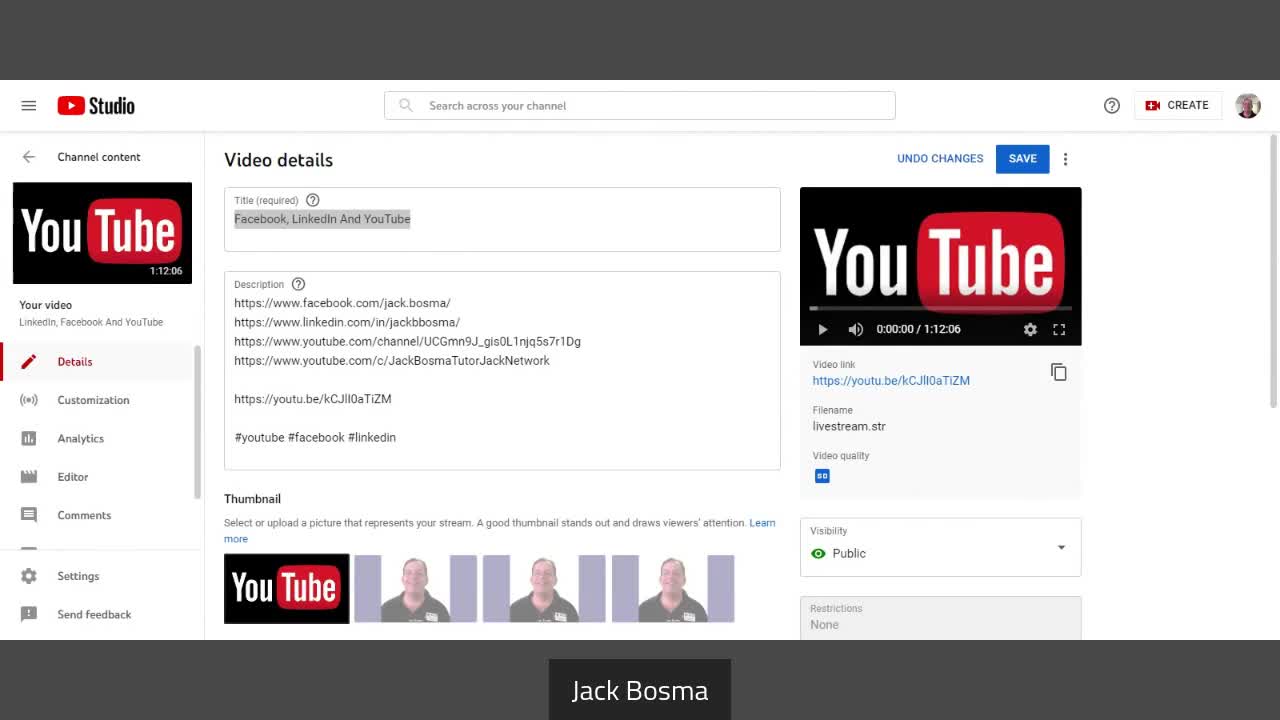Click the SD video quality badge
Image resolution: width=1280 pixels, height=720 pixels.
click(822, 476)
